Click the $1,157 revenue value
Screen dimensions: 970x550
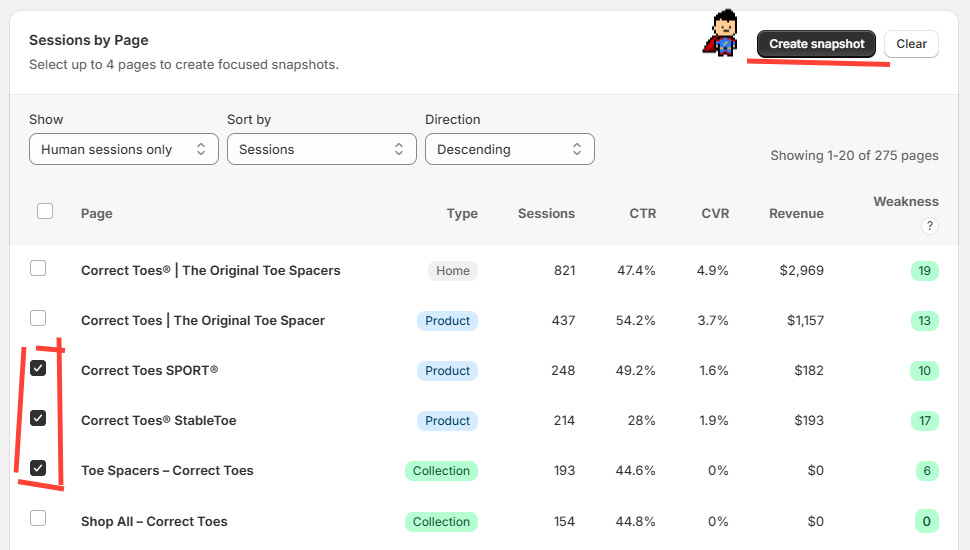[x=805, y=320]
